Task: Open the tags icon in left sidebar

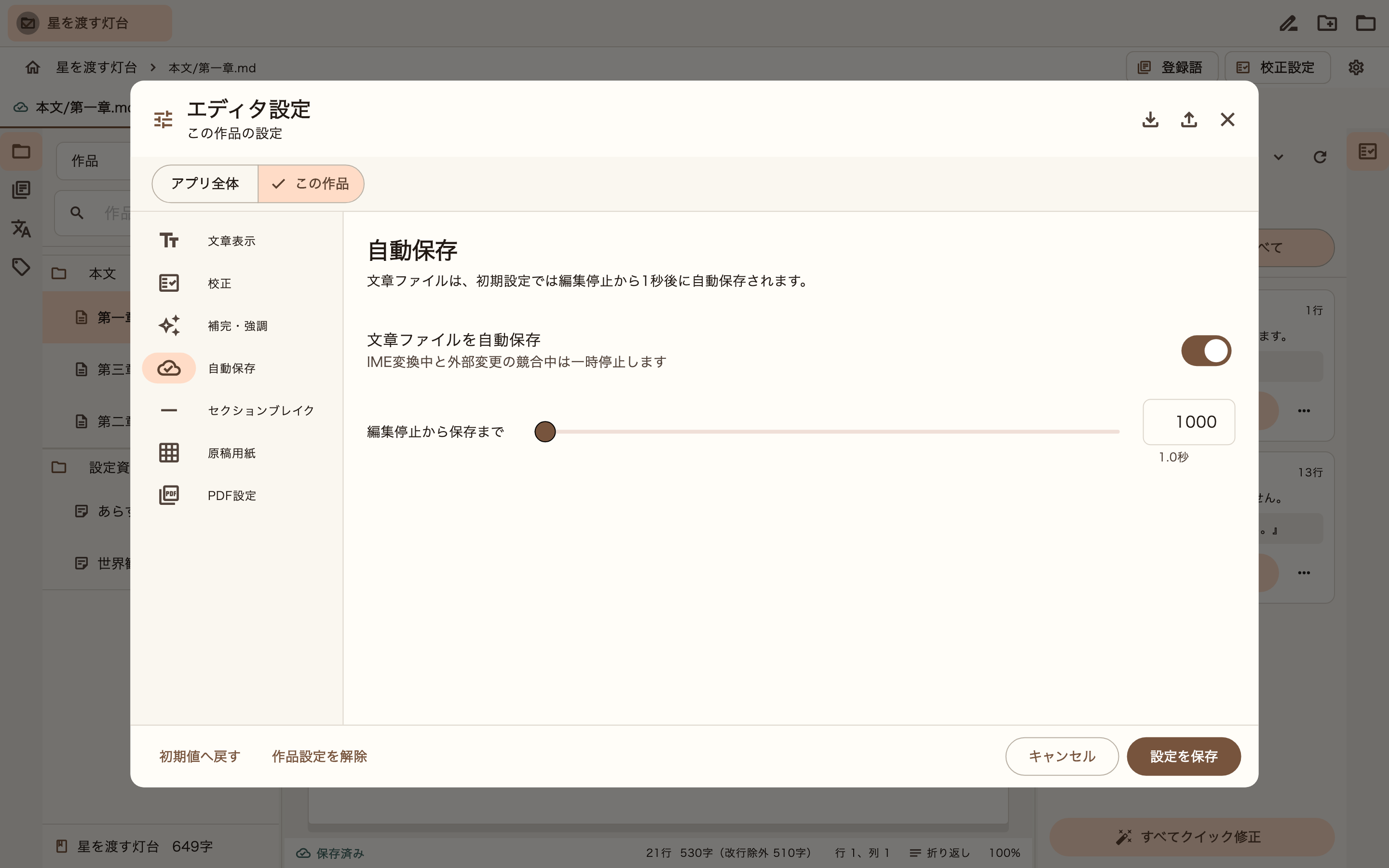Action: [21, 267]
